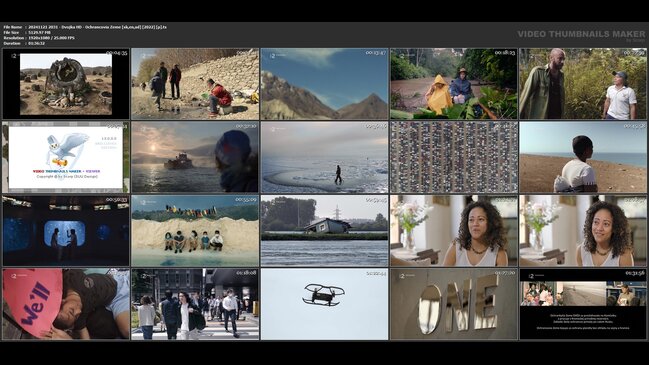Open the city crosswalk pedestrians thumbnail

pyautogui.click(x=195, y=304)
